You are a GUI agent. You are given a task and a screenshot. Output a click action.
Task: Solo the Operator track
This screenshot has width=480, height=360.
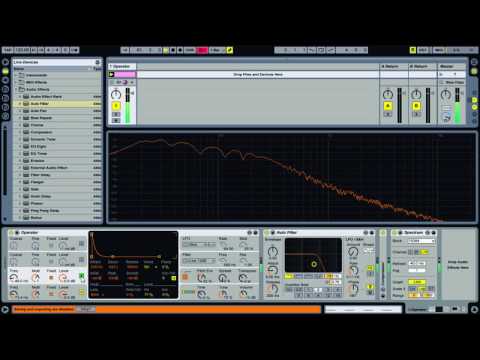point(116,114)
